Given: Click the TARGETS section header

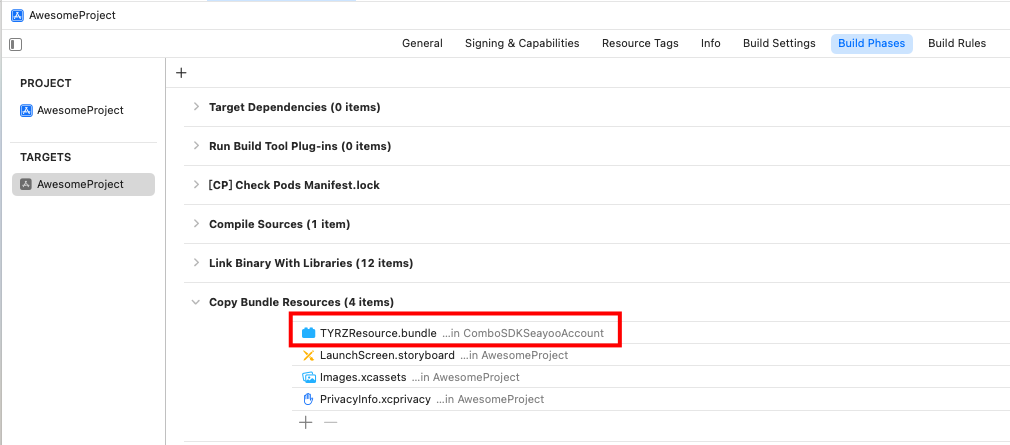Looking at the screenshot, I should [x=46, y=157].
